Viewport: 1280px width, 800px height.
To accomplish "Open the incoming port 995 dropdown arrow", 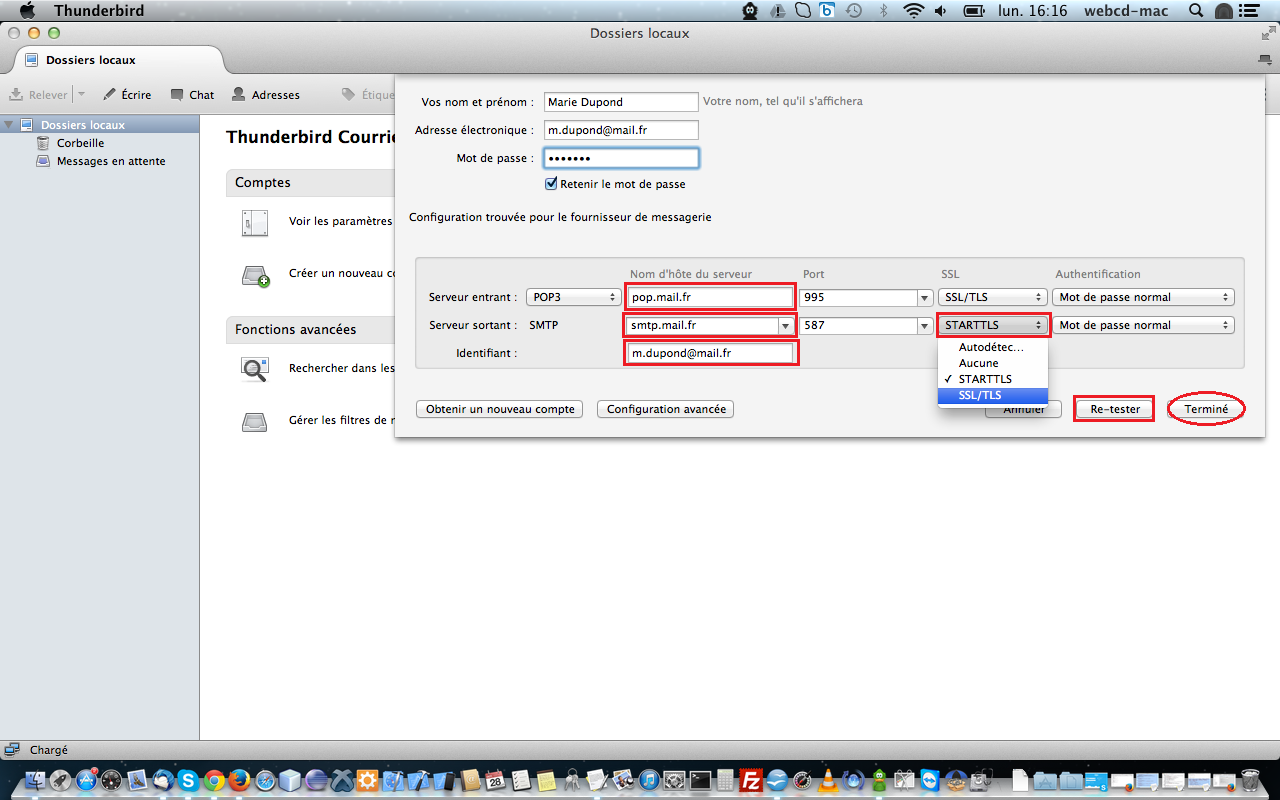I will click(926, 298).
